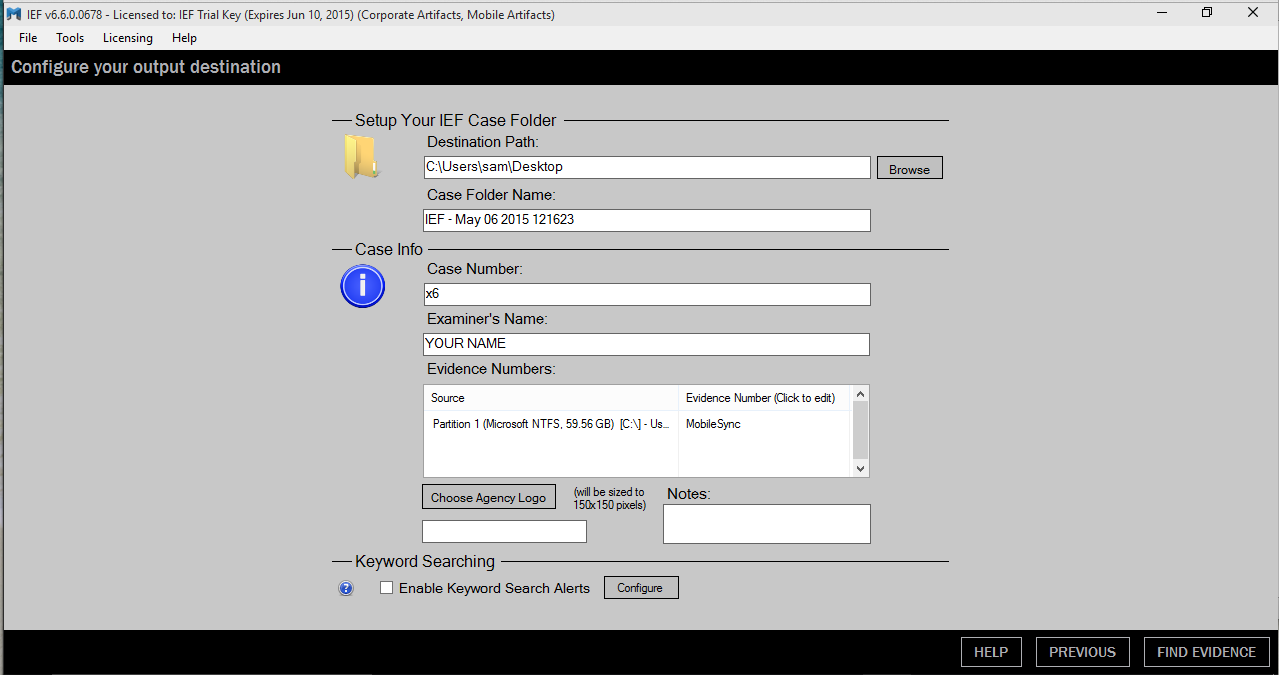Viewport: 1279px width, 675px height.
Task: Click the Notes text box
Action: (x=767, y=524)
